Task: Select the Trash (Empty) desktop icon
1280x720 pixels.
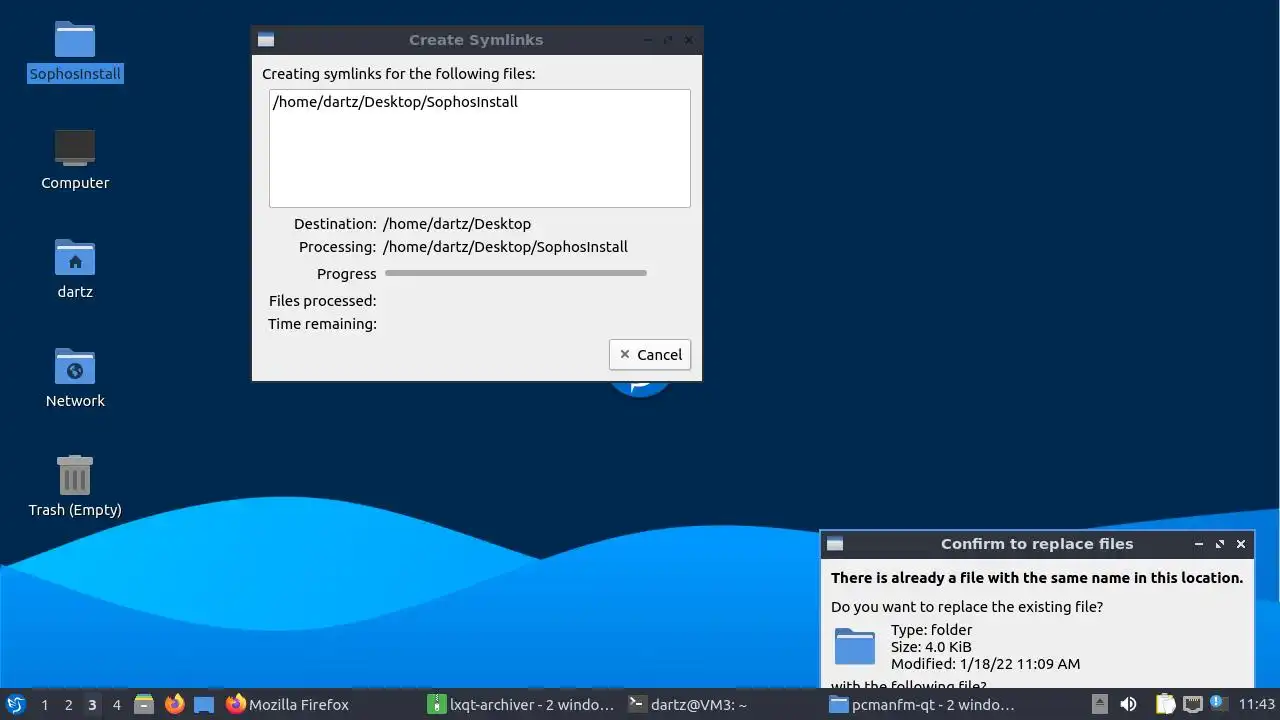Action: (75, 487)
